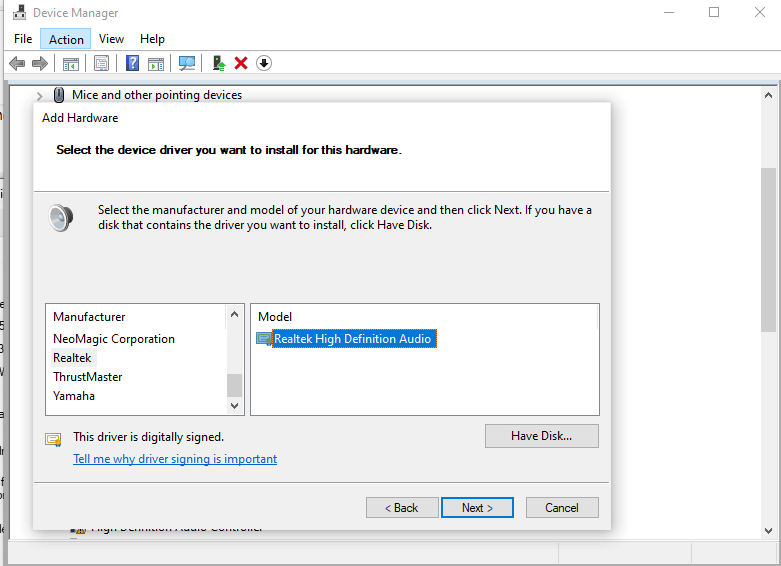Open the Action menu
781x566 pixels.
(x=66, y=39)
